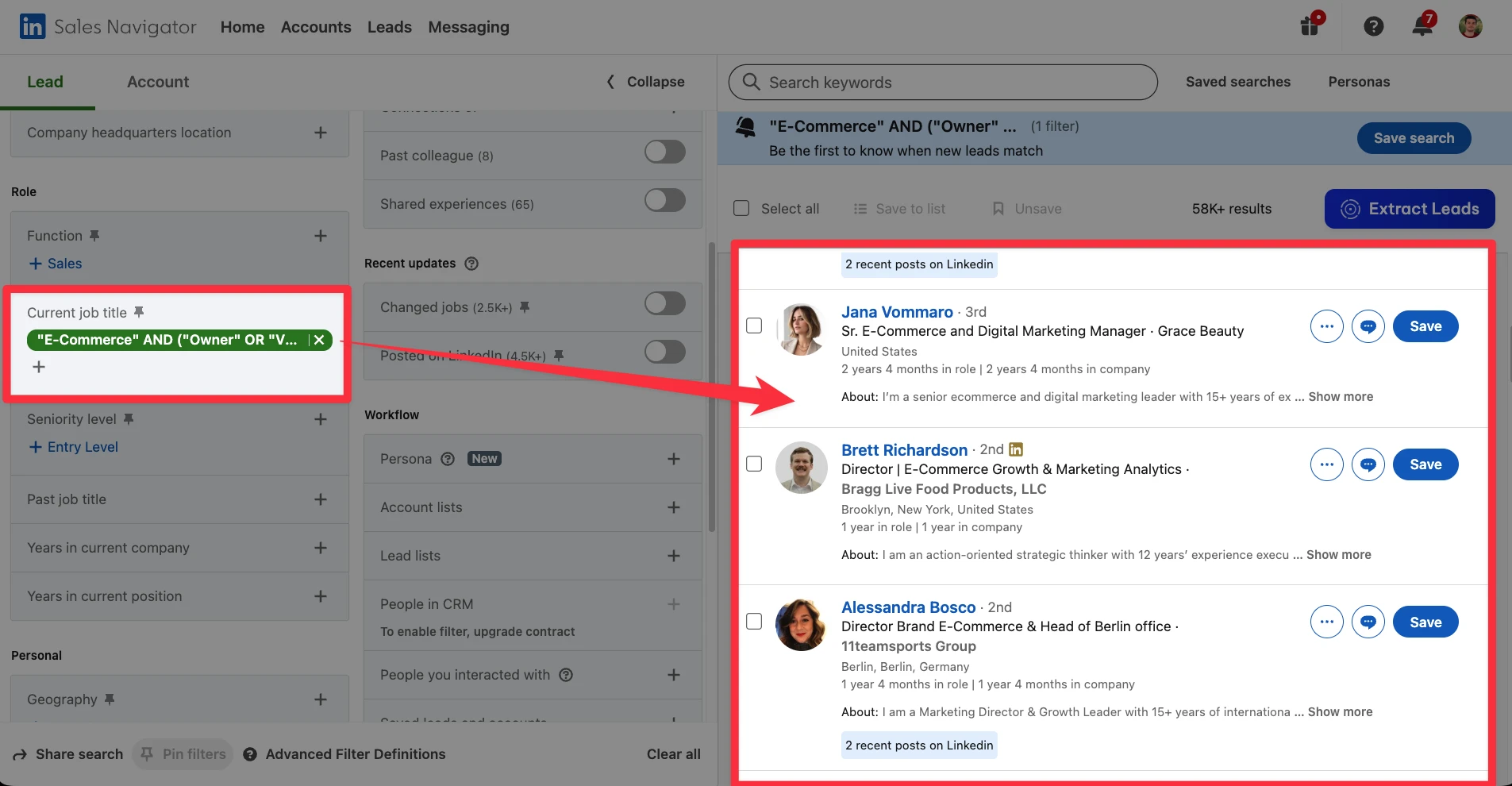Click the pin icon beside Geography
The image size is (1512, 786).
coord(110,699)
